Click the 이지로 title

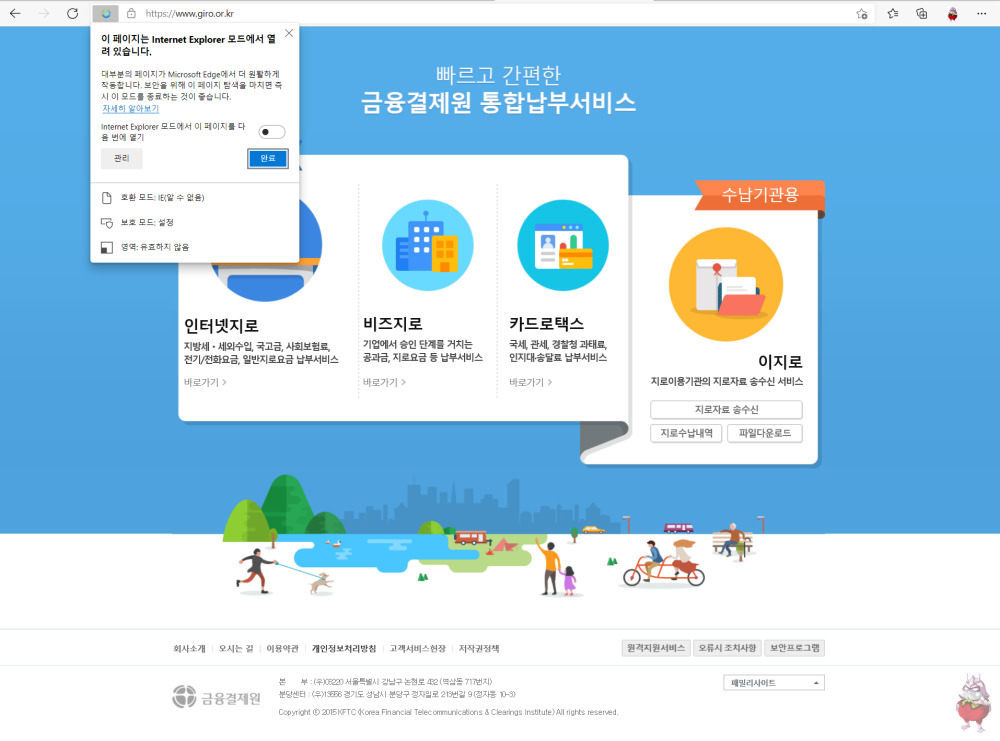[x=780, y=362]
